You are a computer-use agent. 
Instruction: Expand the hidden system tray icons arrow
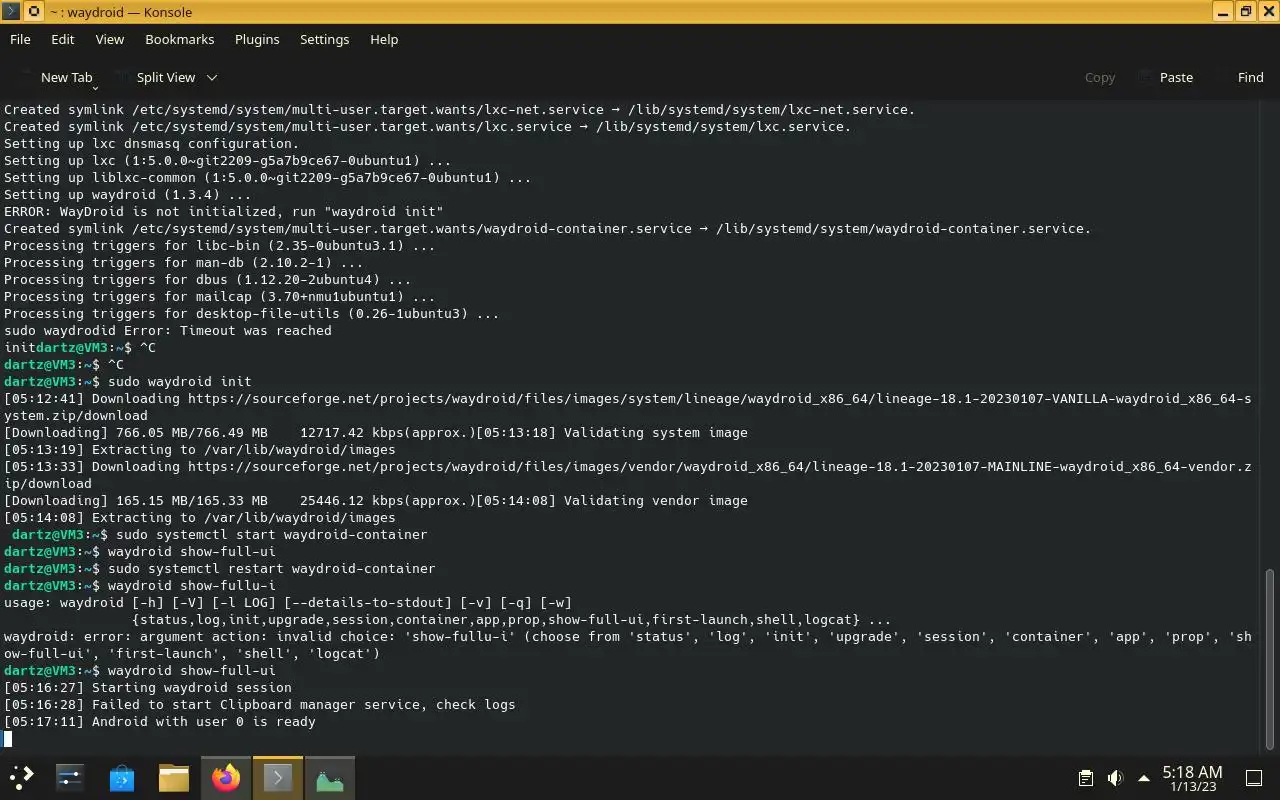tap(1144, 778)
